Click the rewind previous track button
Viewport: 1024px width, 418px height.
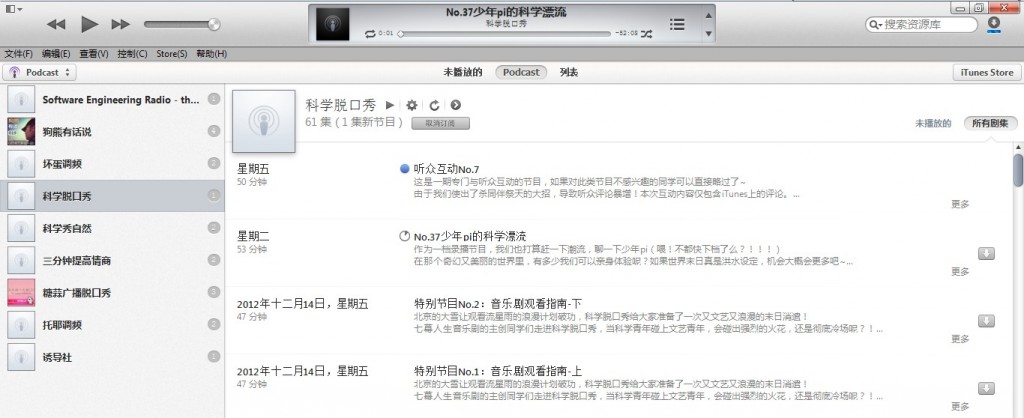click(x=56, y=25)
